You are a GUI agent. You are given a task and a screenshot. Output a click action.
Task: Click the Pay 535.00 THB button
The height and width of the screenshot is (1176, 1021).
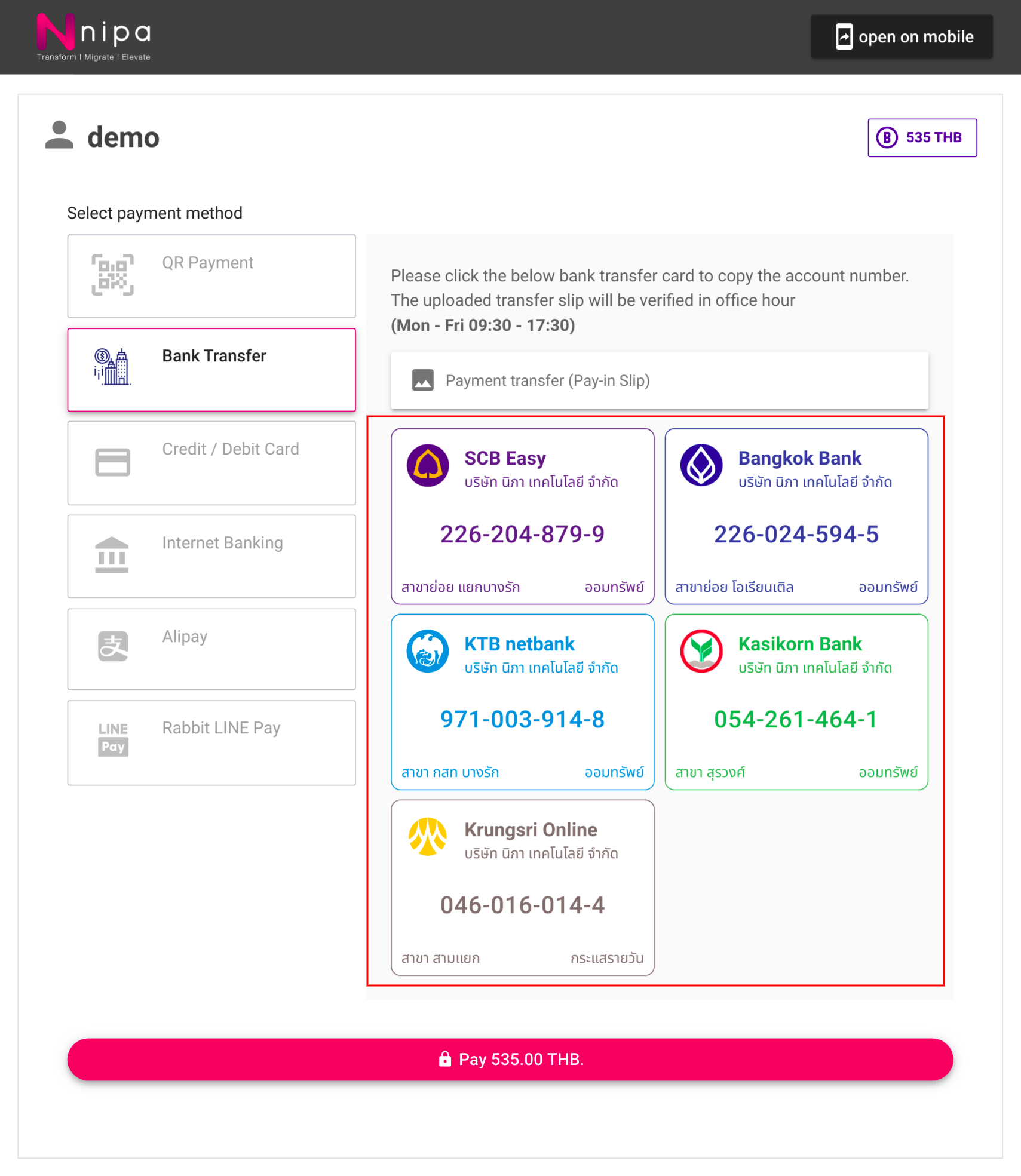coord(510,1059)
